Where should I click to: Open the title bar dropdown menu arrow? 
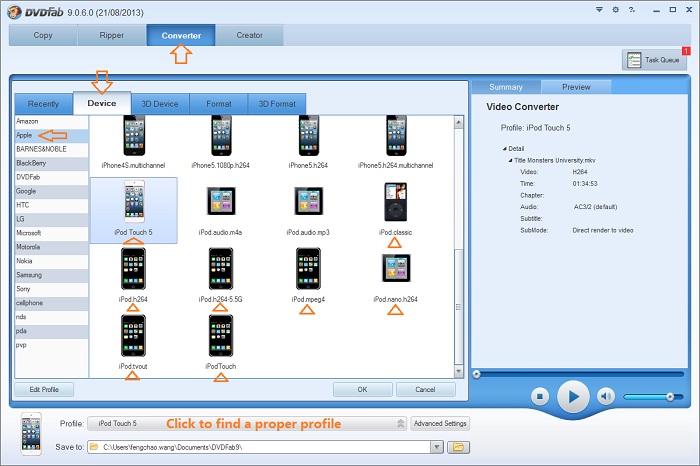click(x=599, y=9)
